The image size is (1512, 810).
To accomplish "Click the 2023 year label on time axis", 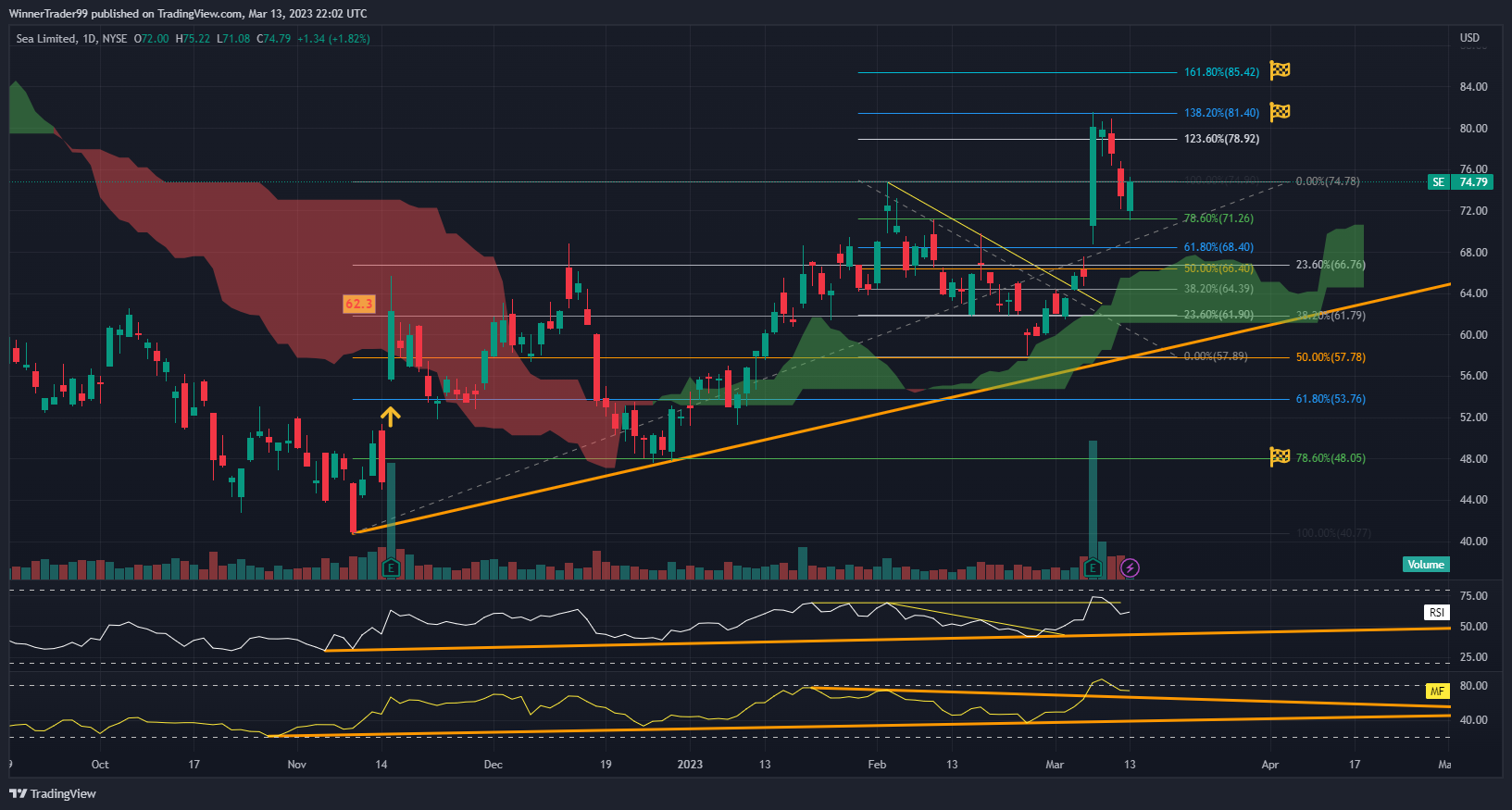I will tap(690, 765).
